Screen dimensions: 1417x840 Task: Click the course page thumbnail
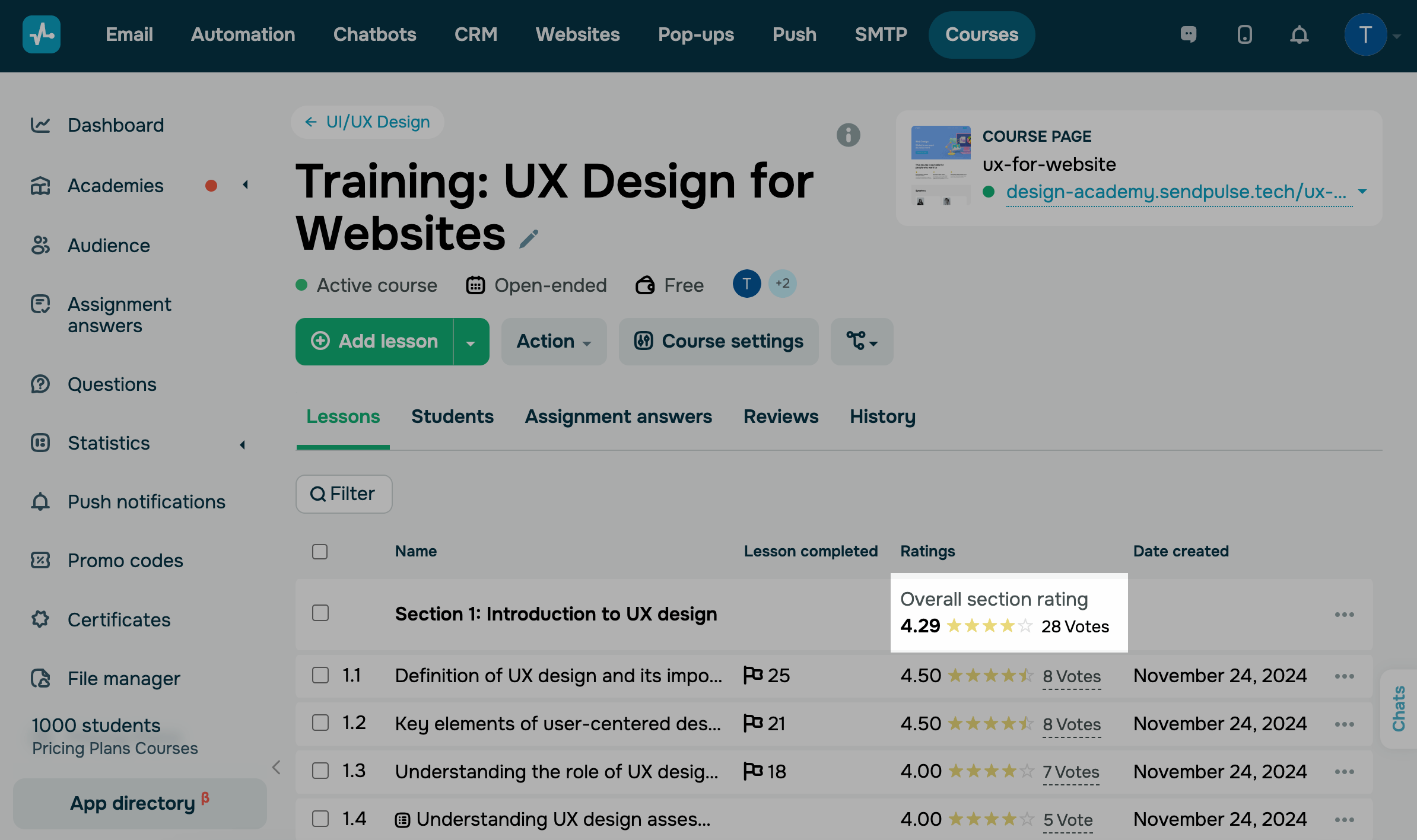(940, 166)
